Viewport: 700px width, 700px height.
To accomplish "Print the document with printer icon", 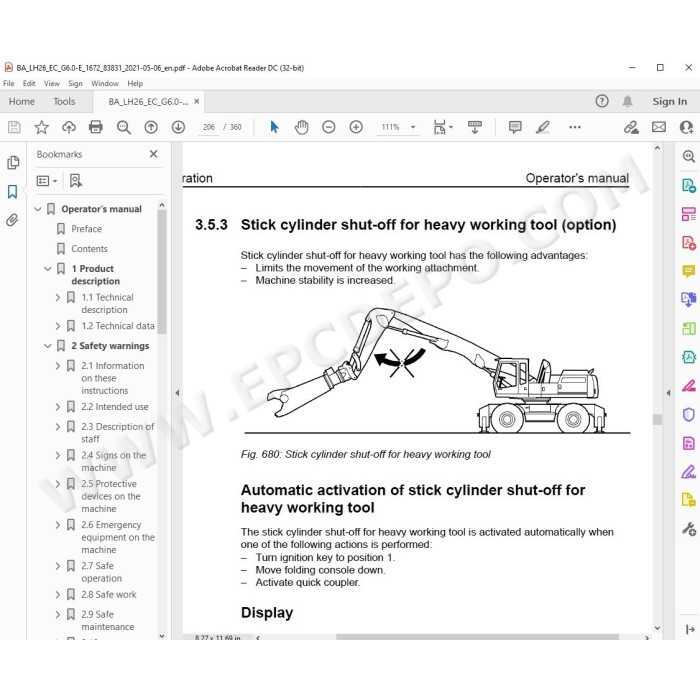I will 96,127.
